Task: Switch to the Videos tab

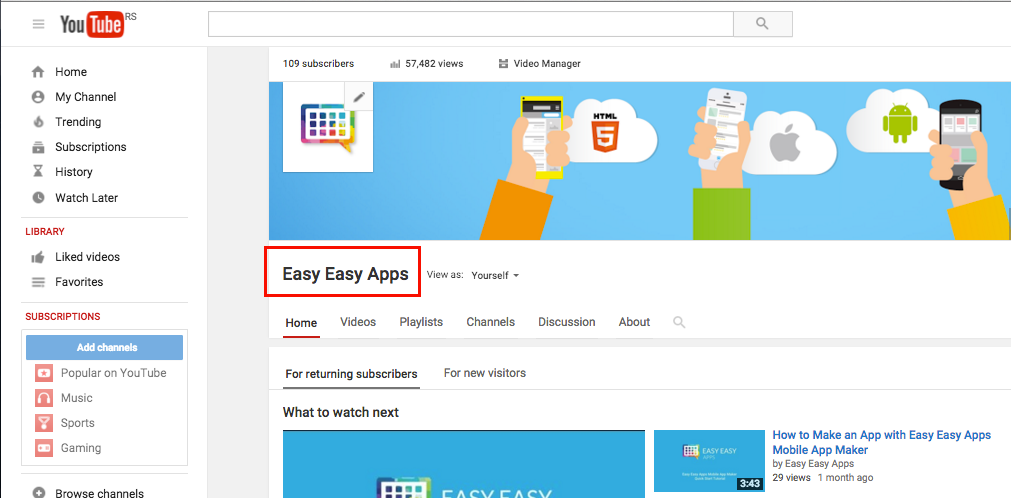Action: point(358,322)
